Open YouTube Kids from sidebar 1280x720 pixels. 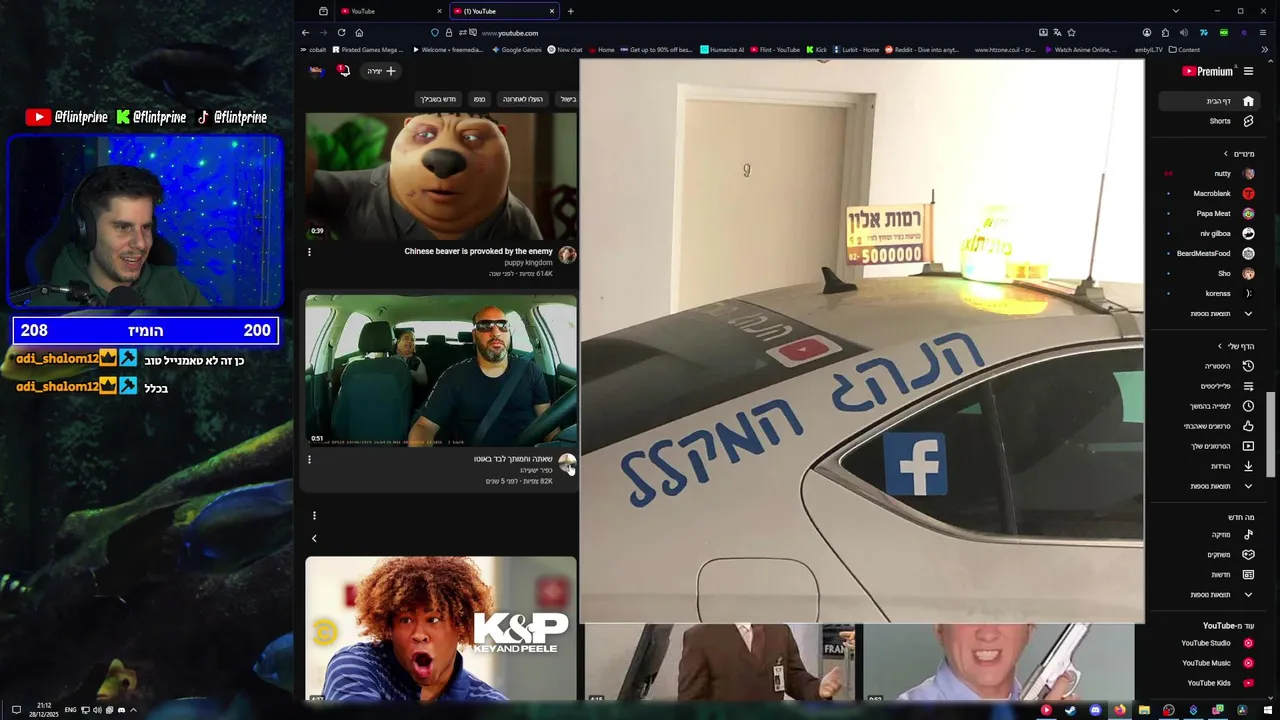1208,683
